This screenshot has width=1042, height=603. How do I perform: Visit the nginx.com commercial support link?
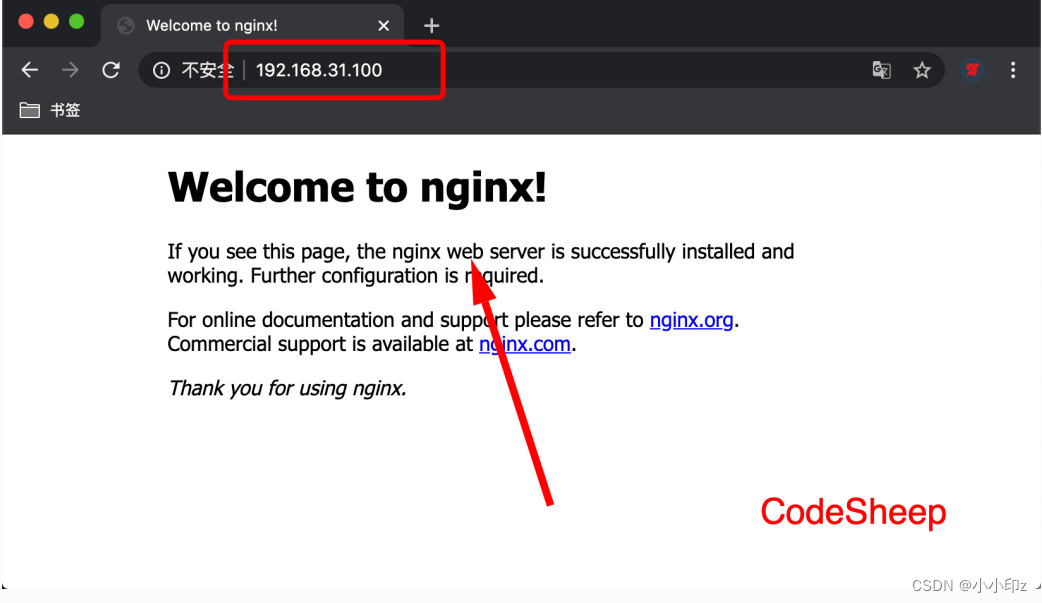click(x=524, y=344)
